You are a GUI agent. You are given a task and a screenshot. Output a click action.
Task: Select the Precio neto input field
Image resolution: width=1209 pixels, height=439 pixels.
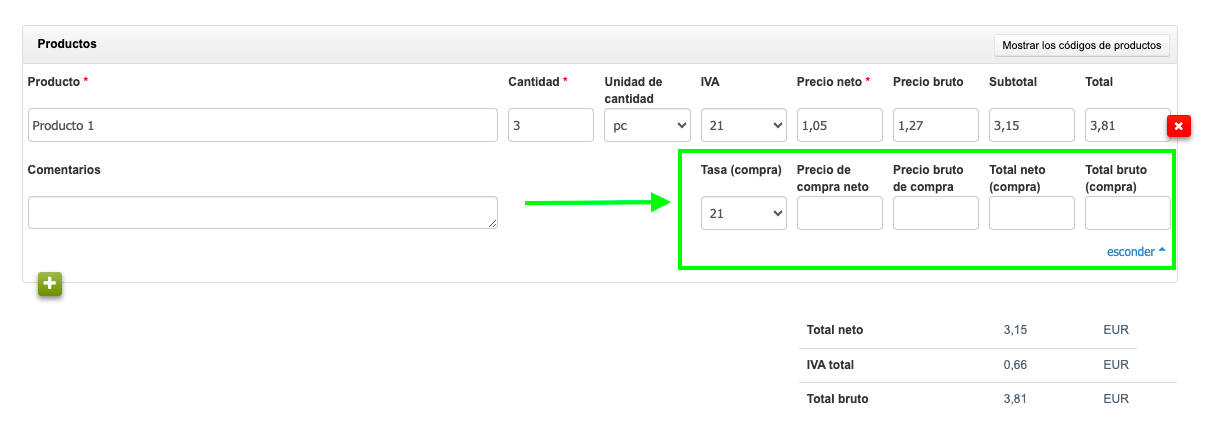click(x=839, y=126)
